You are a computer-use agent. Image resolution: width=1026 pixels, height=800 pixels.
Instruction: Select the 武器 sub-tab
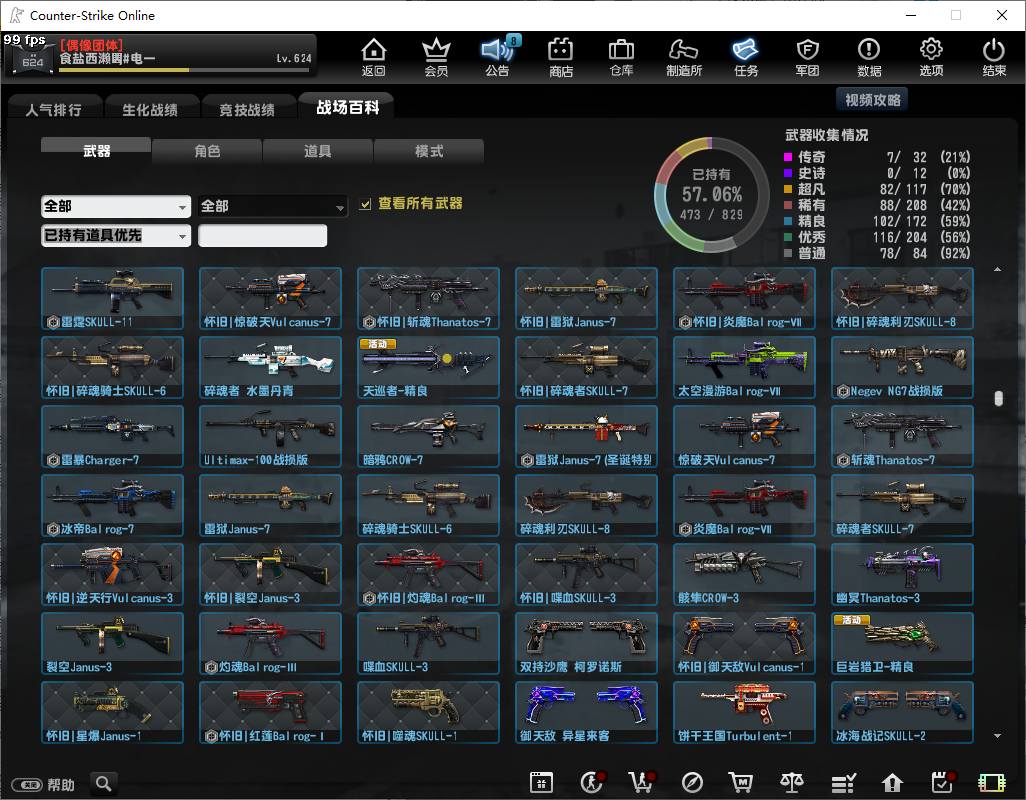click(x=96, y=150)
